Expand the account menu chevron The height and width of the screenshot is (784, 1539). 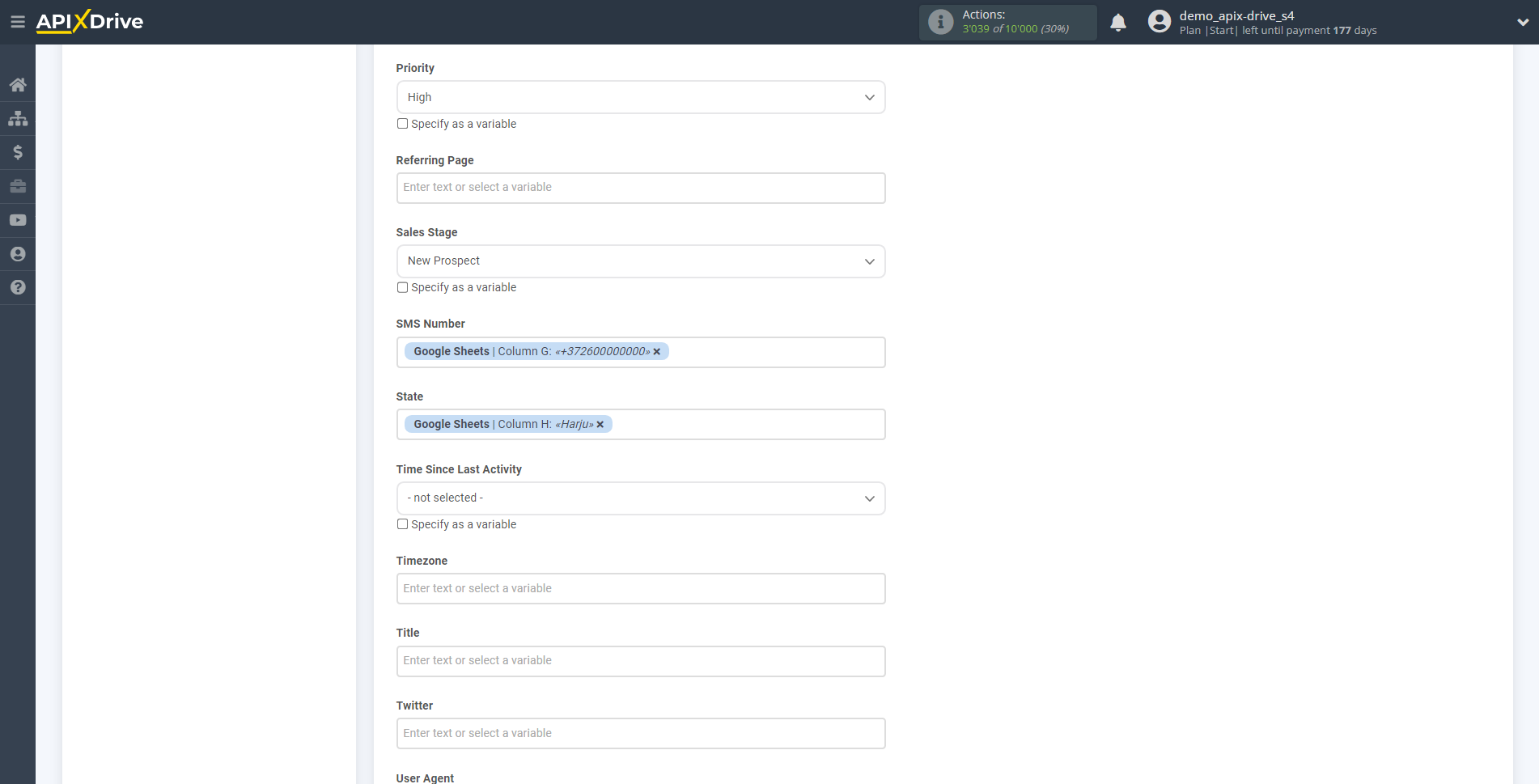(1522, 23)
